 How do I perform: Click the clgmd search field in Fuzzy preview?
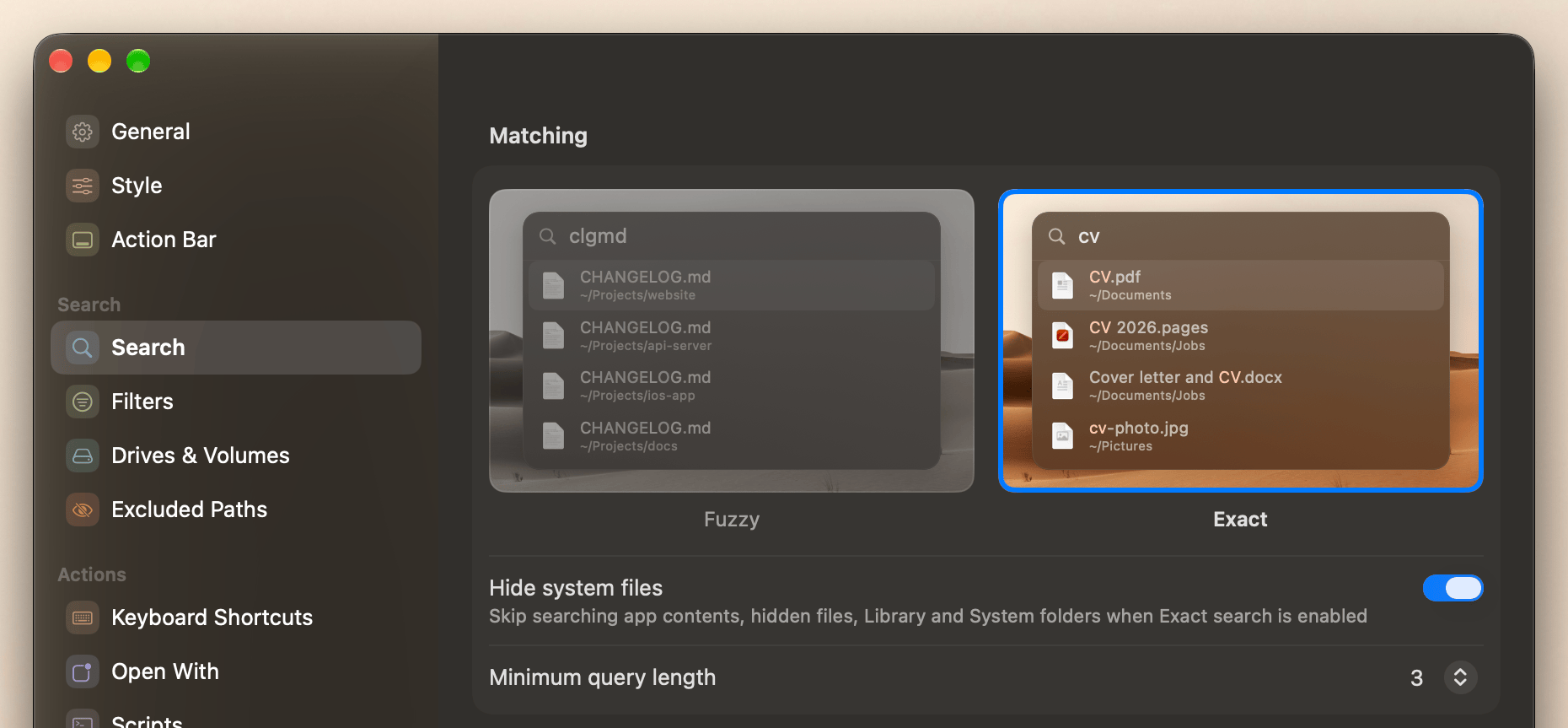pos(732,236)
